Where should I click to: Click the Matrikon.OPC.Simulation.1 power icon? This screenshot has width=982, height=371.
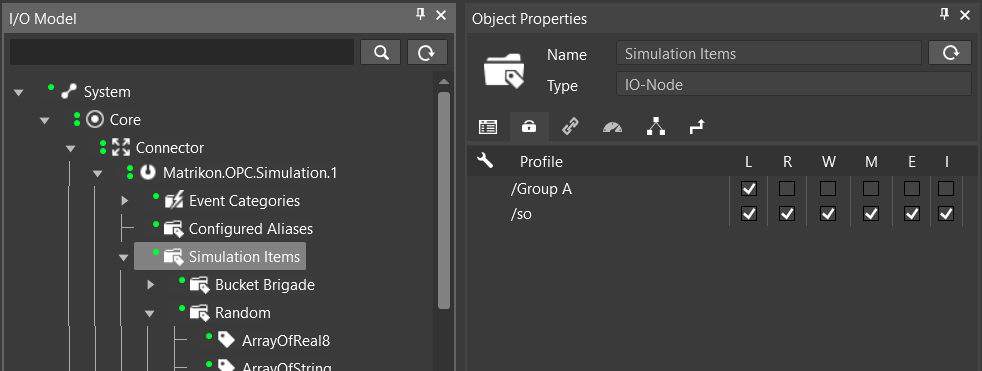click(147, 172)
